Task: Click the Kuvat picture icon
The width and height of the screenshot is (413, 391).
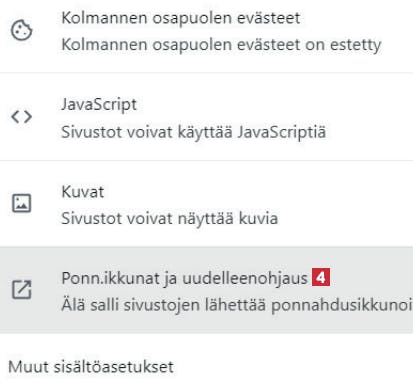Action: [22, 203]
